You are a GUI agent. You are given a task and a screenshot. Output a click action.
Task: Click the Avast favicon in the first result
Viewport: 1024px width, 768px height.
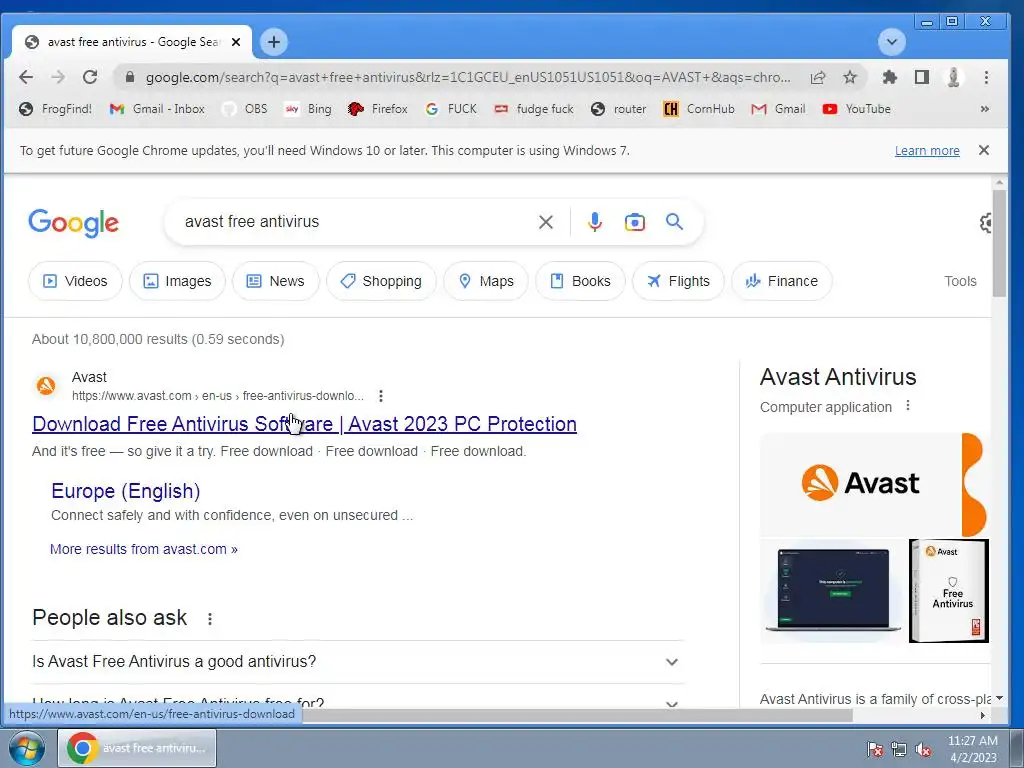[46, 386]
